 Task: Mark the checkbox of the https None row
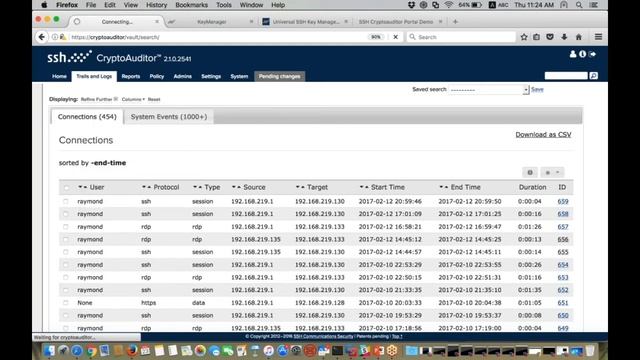[66, 302]
